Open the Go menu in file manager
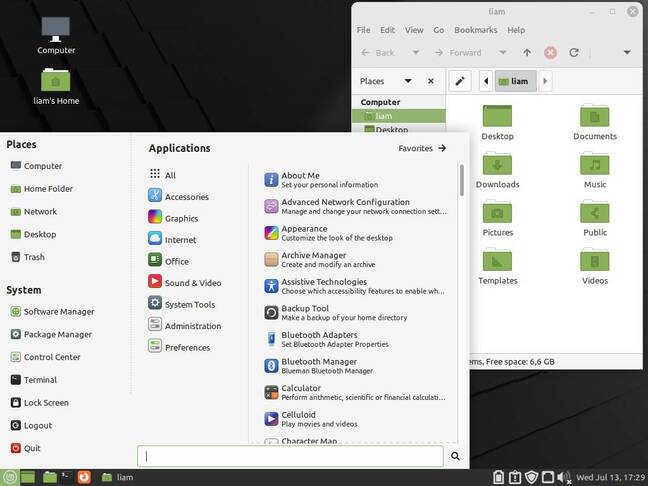The width and height of the screenshot is (648, 486). [x=438, y=30]
